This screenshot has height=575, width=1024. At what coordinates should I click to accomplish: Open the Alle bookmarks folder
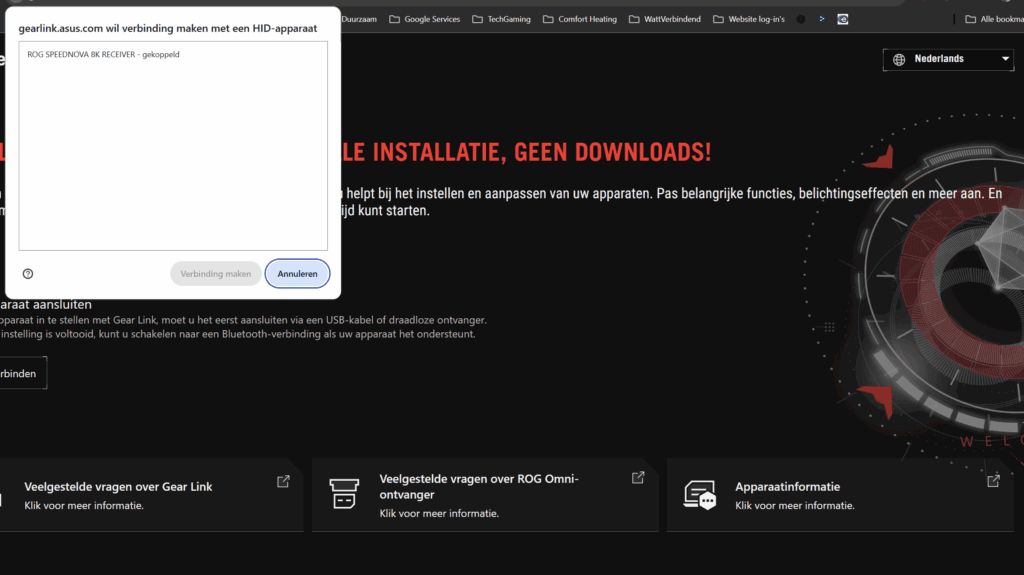point(994,19)
